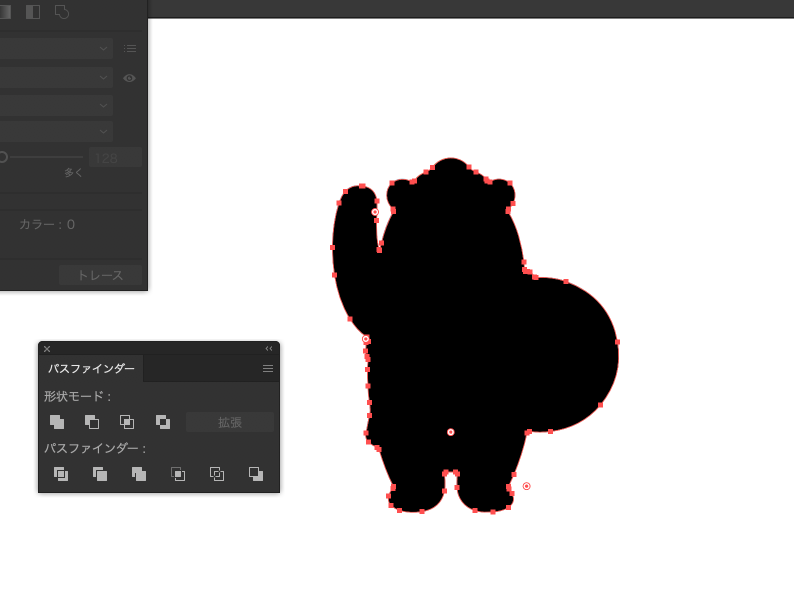Click the Merge pathfinder icon
Image resolution: width=794 pixels, height=606 pixels.
139,474
